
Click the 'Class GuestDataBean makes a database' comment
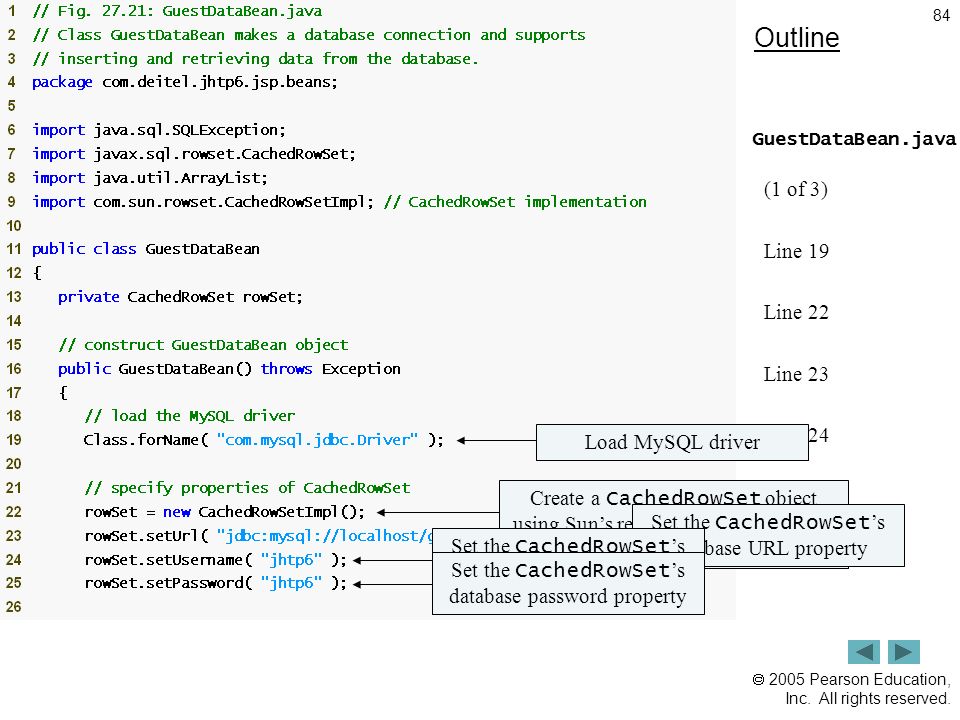coord(309,35)
